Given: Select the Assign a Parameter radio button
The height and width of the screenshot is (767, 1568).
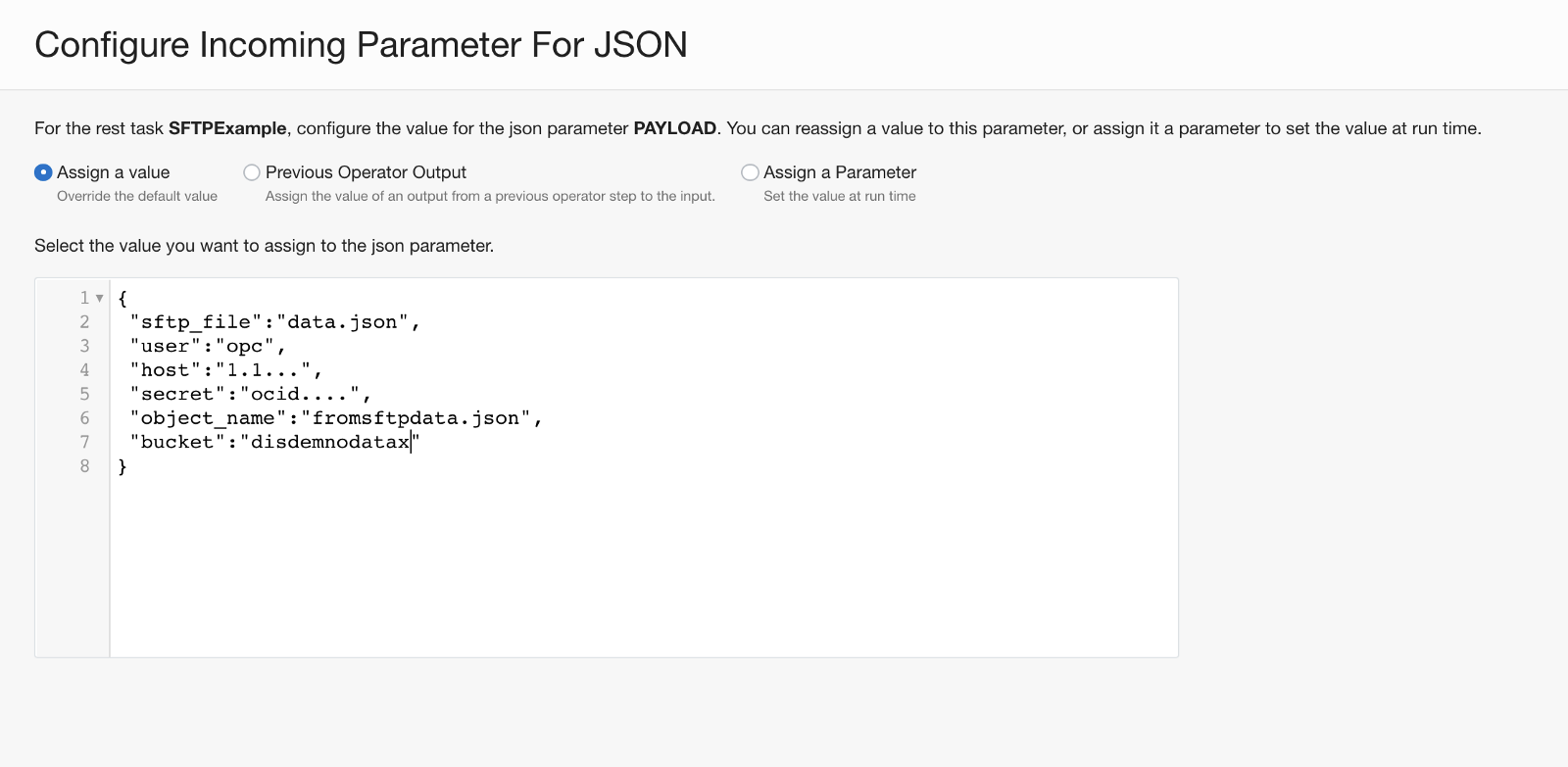Looking at the screenshot, I should click(x=750, y=172).
